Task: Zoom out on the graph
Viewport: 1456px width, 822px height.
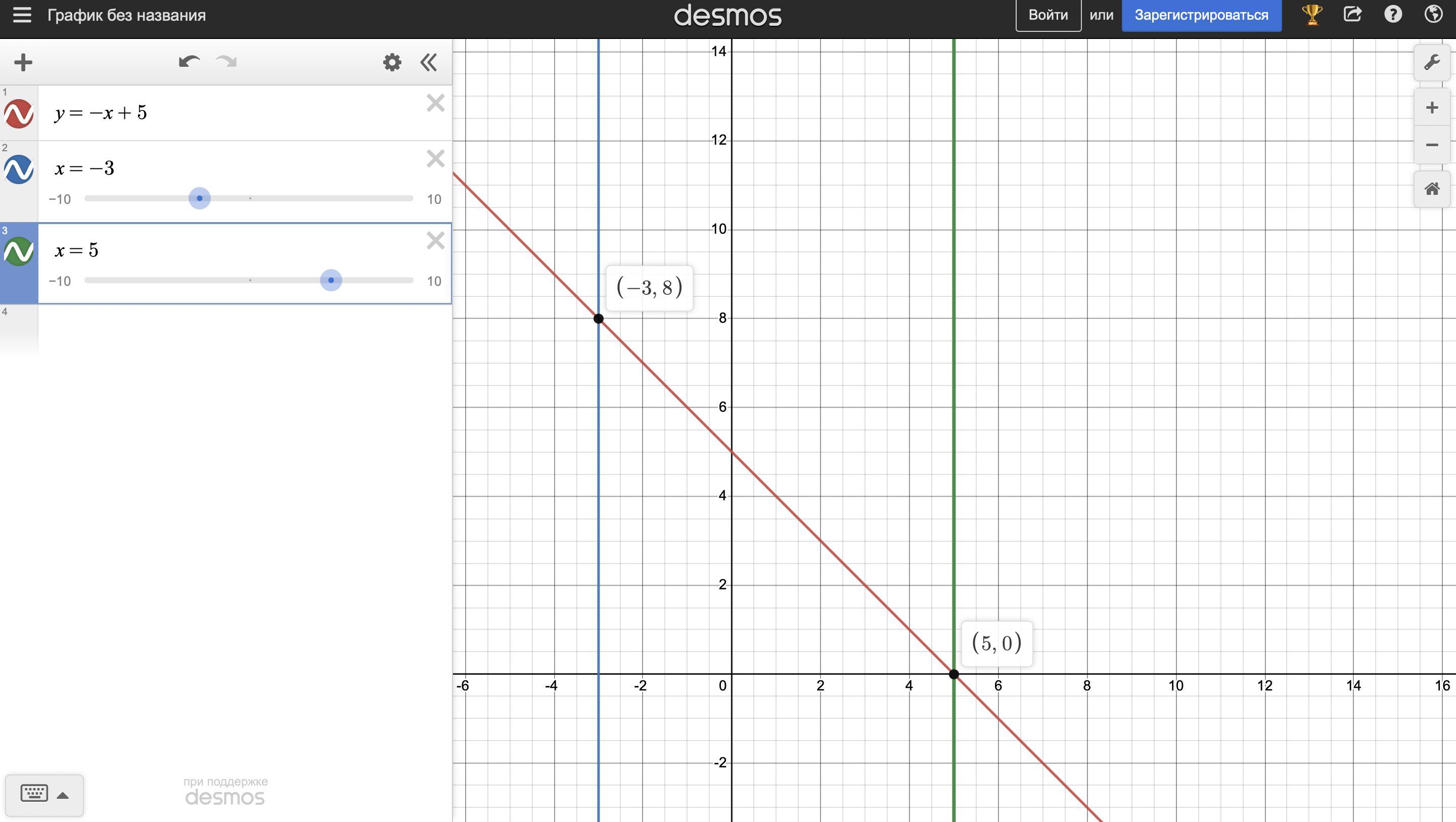Action: pyautogui.click(x=1432, y=145)
